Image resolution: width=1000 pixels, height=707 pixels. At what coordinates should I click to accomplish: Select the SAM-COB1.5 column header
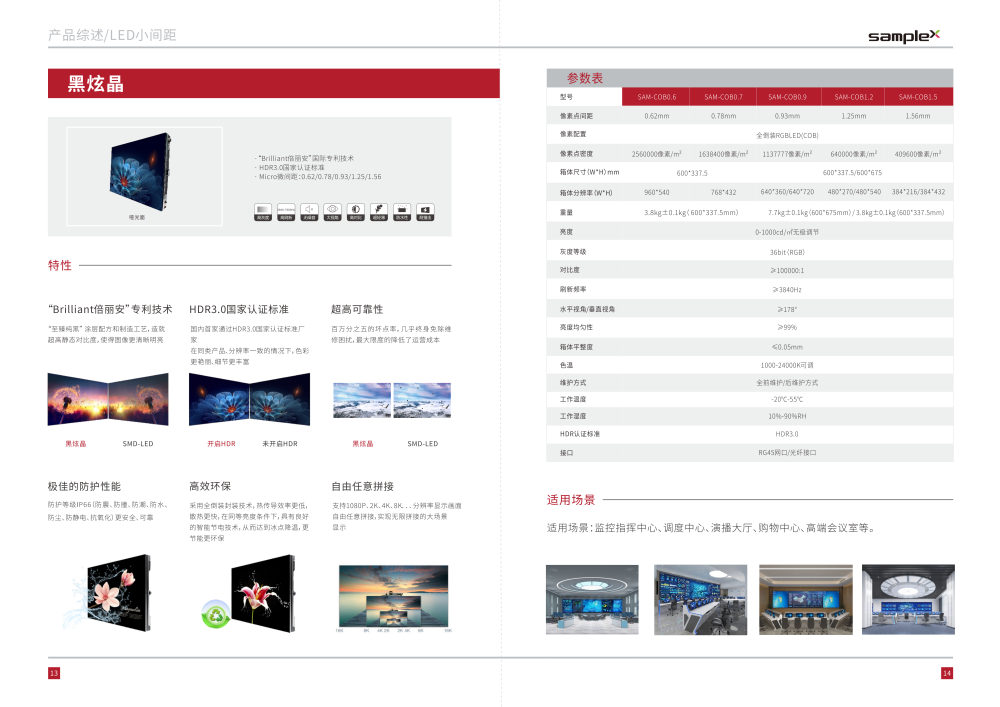(918, 97)
